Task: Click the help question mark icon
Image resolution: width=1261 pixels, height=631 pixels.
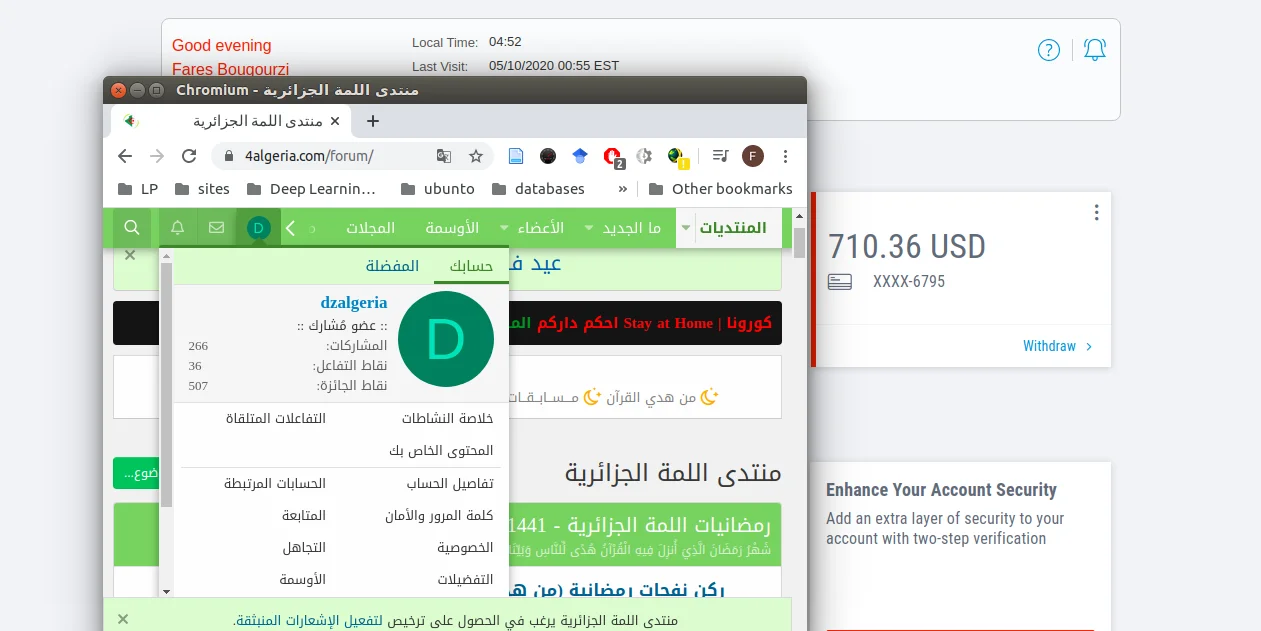Action: tap(1048, 50)
